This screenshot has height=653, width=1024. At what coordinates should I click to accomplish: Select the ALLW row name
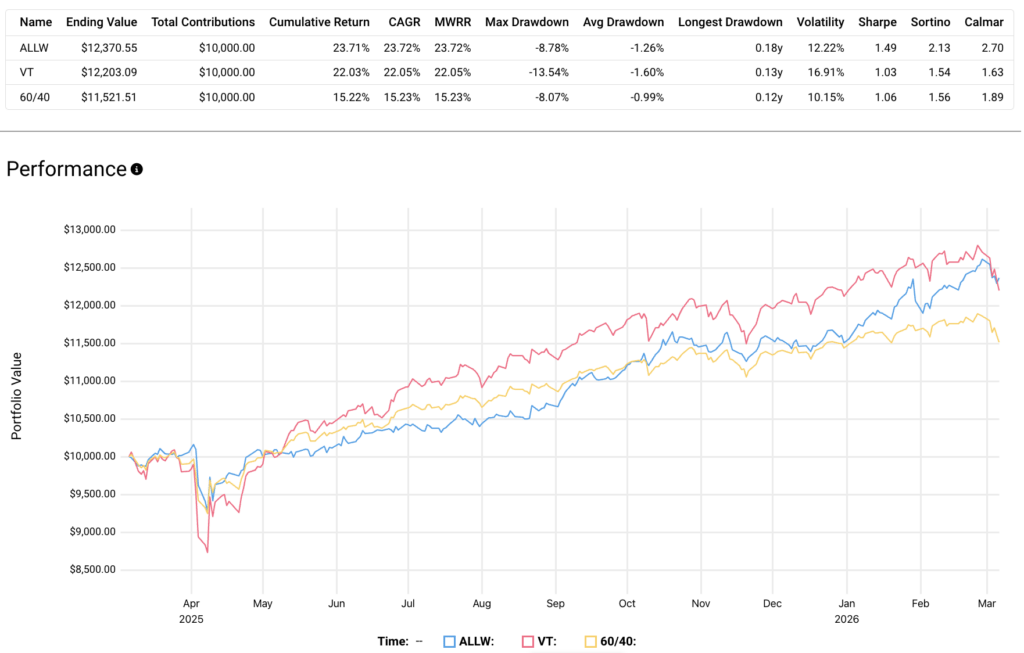[x=34, y=48]
